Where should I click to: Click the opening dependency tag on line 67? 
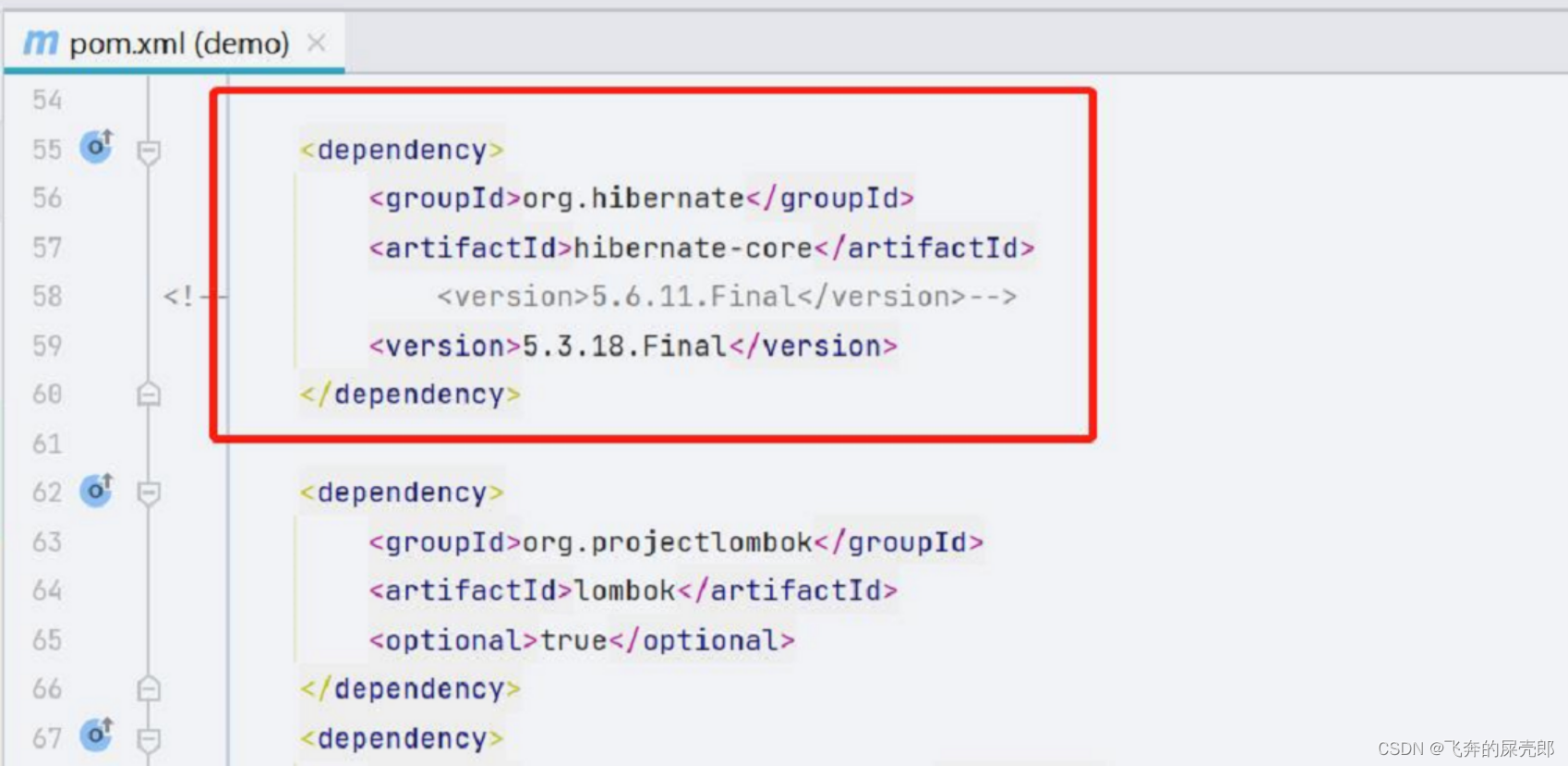402,738
